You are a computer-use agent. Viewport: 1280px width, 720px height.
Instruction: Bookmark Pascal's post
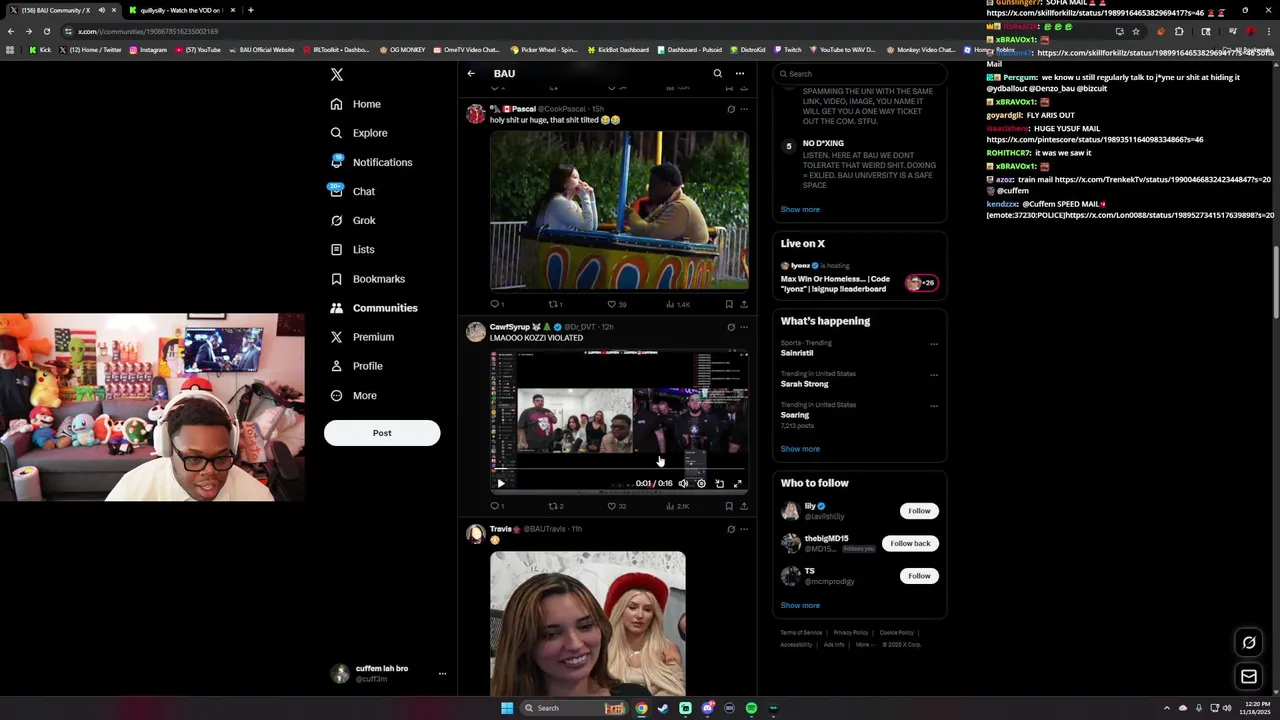coord(729,304)
